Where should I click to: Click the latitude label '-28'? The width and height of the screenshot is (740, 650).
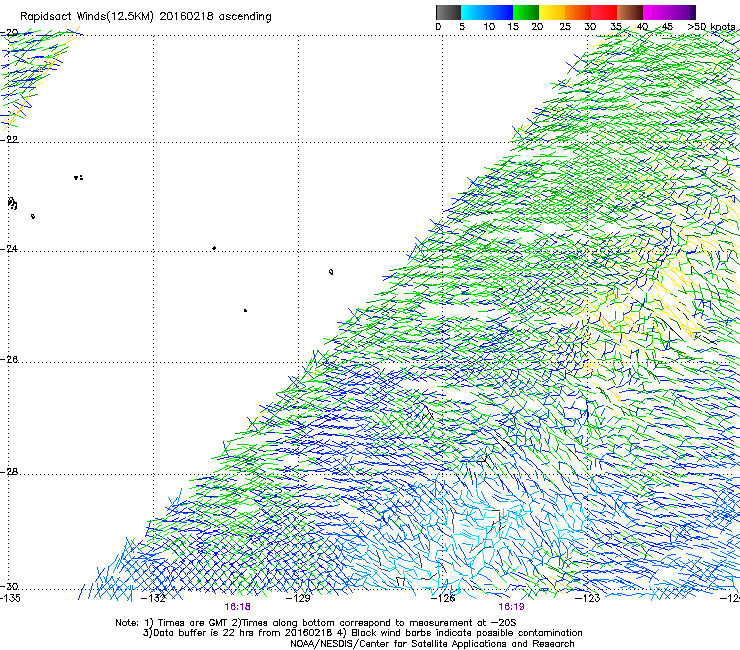click(9, 472)
